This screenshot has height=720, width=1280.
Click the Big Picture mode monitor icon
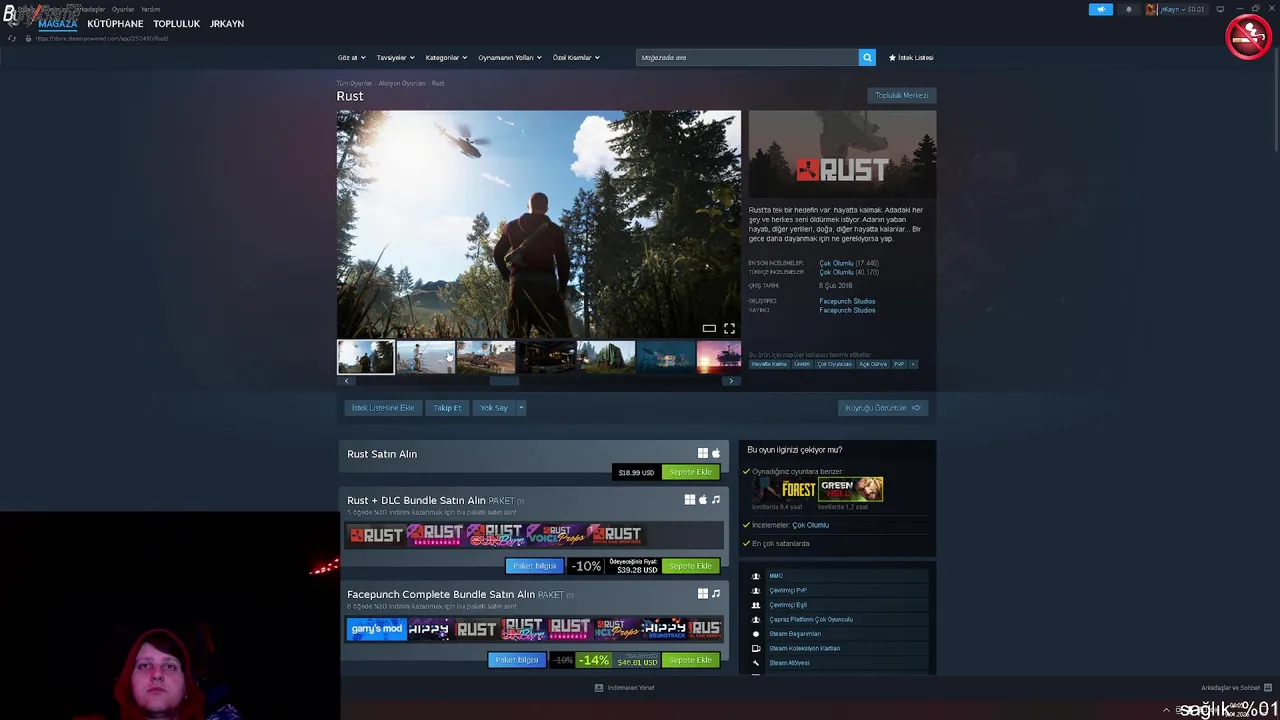pyautogui.click(x=1220, y=9)
